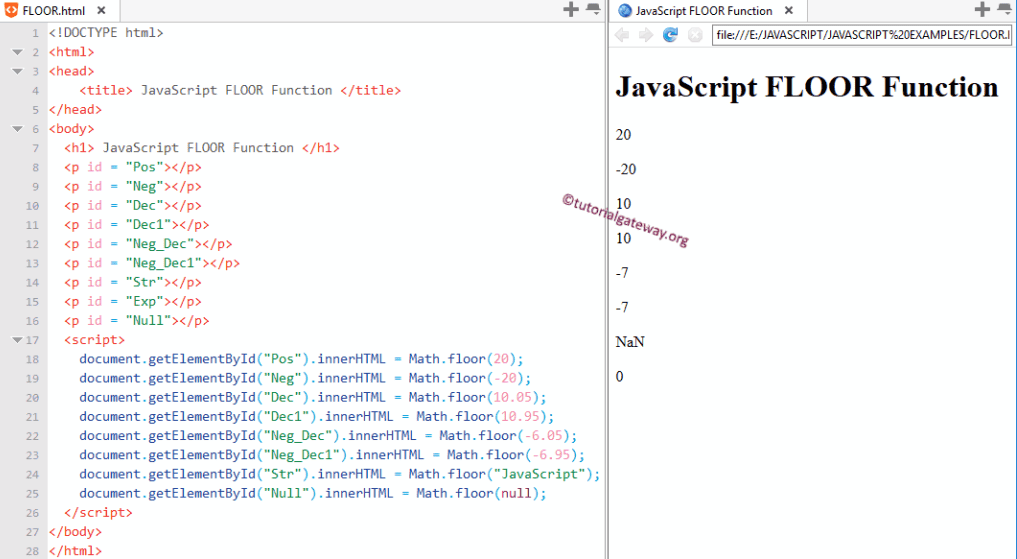Reload the preview page
Image resolution: width=1017 pixels, height=559 pixels.
click(x=670, y=35)
